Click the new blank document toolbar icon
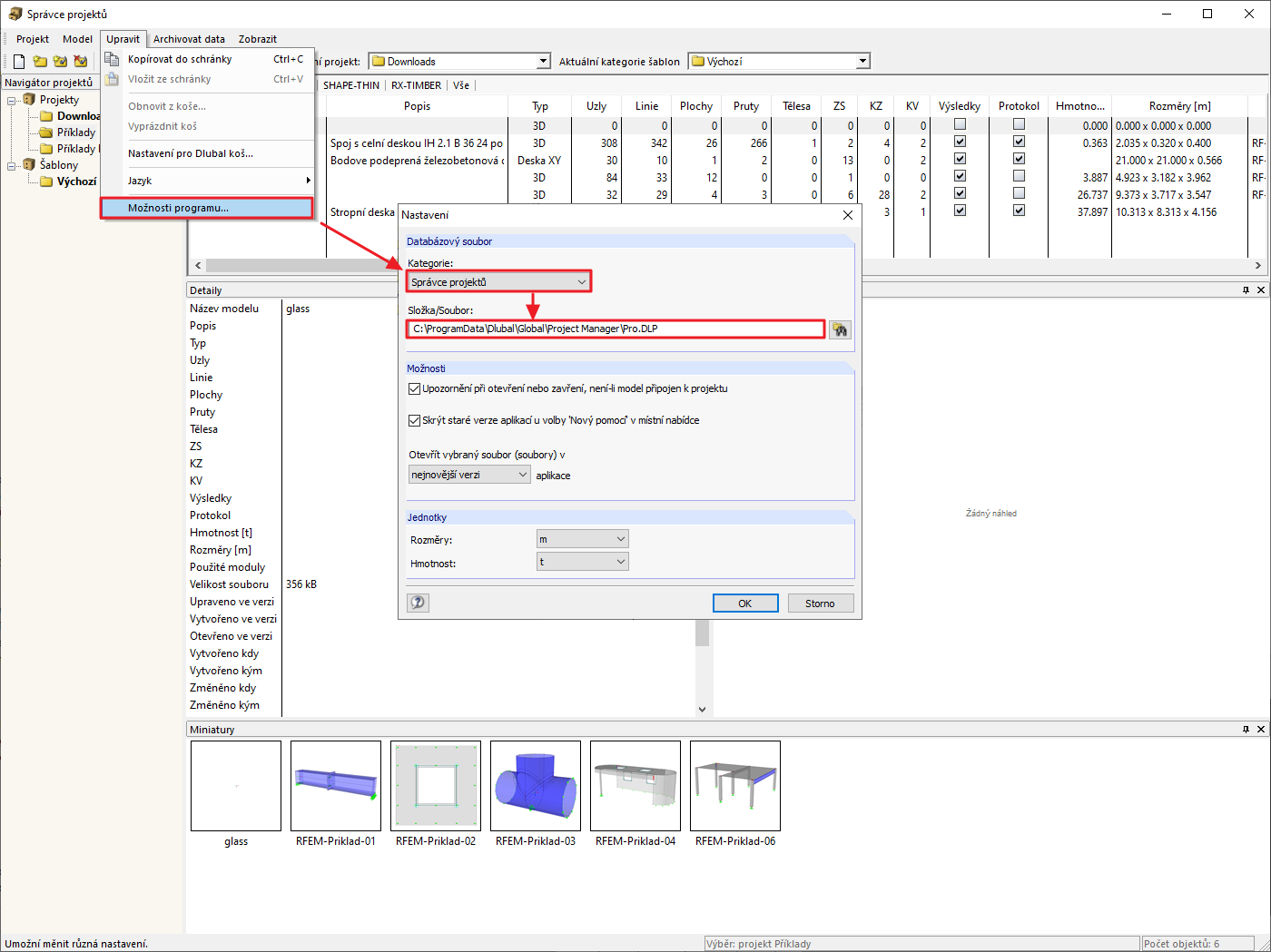The image size is (1271, 952). coord(19,62)
